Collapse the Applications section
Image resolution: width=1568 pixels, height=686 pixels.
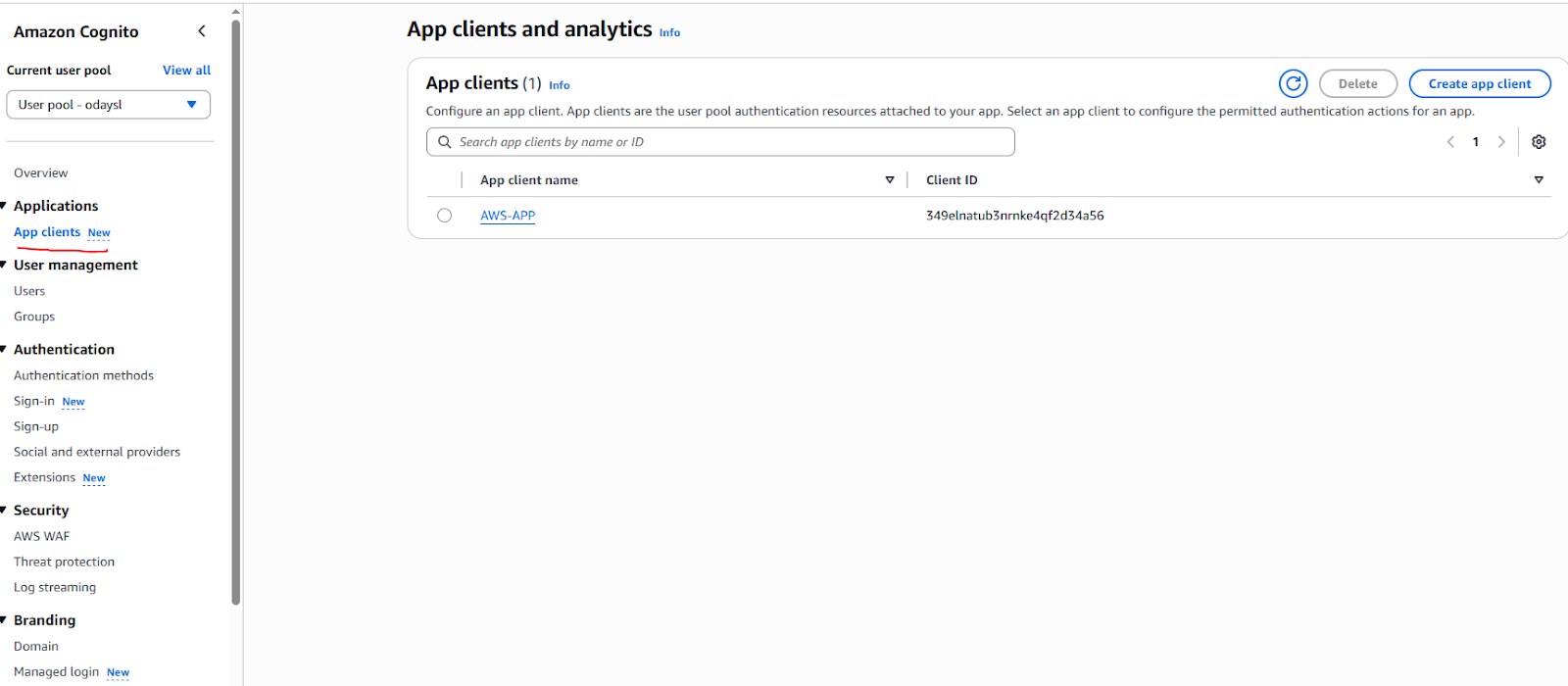[5, 206]
